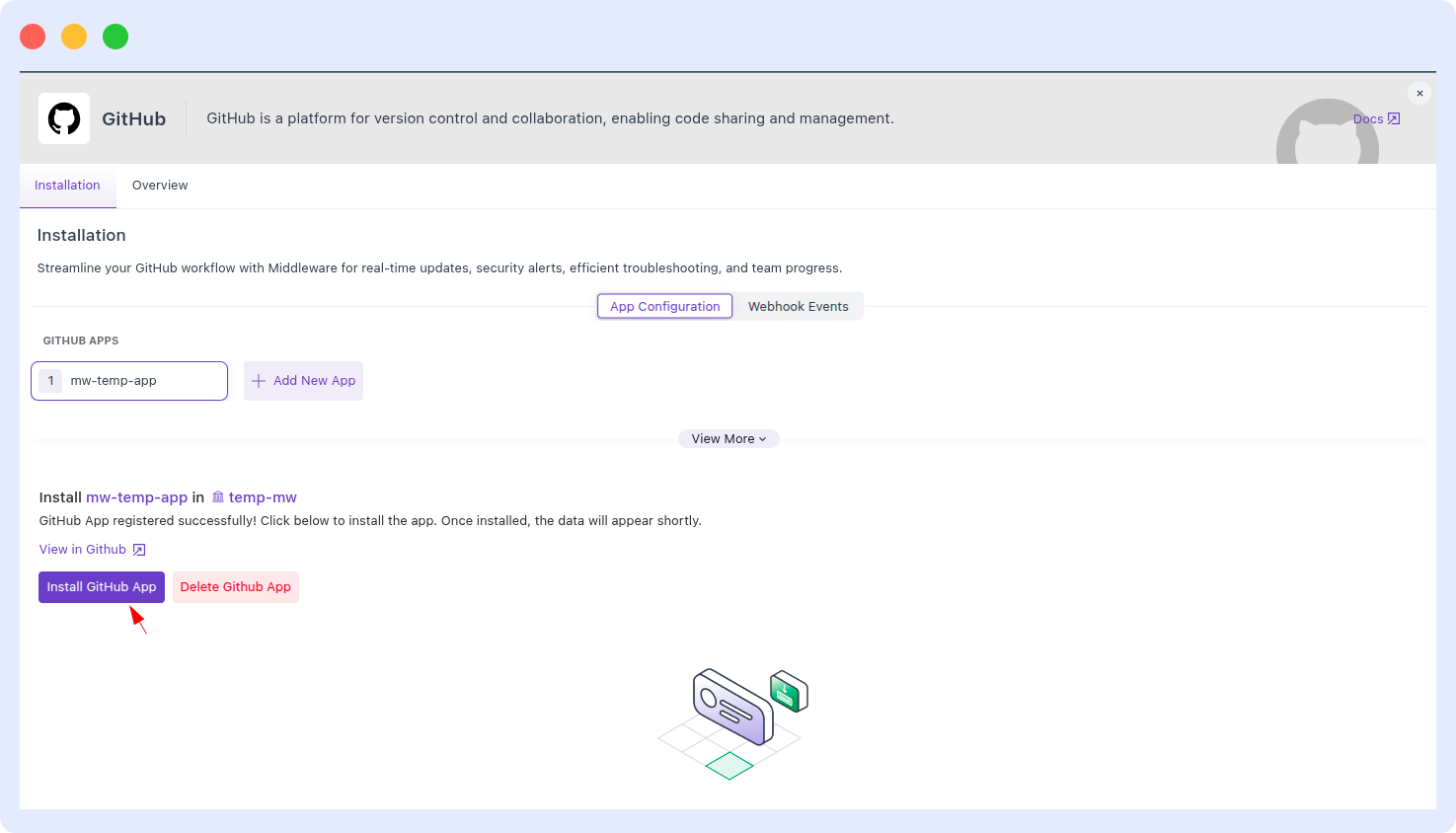1456x833 pixels.
Task: Select the App Configuration segment
Action: tap(664, 306)
